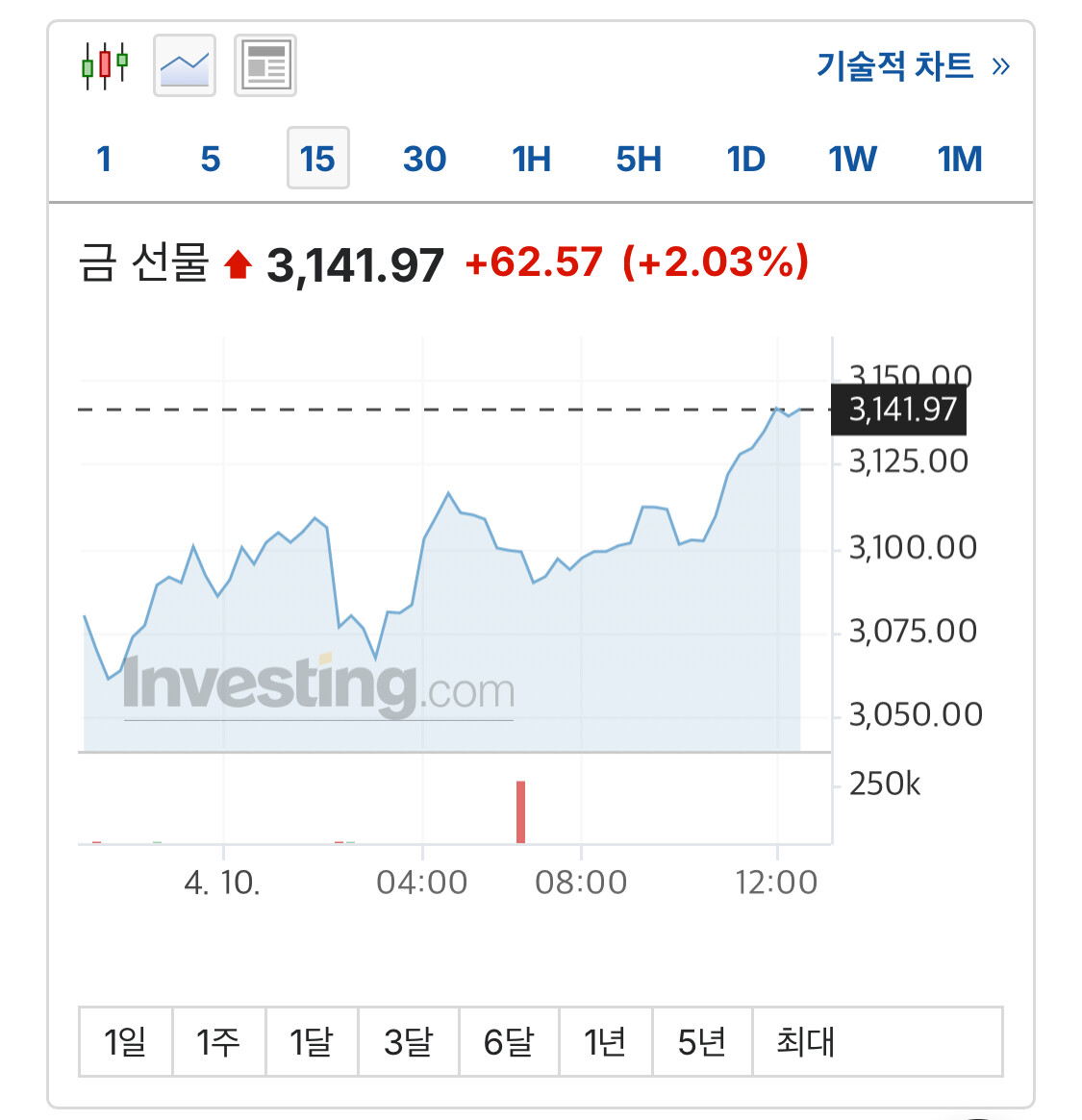Screen dimensions: 1082x1120
Task: Click the red volume bar
Action: [521, 812]
